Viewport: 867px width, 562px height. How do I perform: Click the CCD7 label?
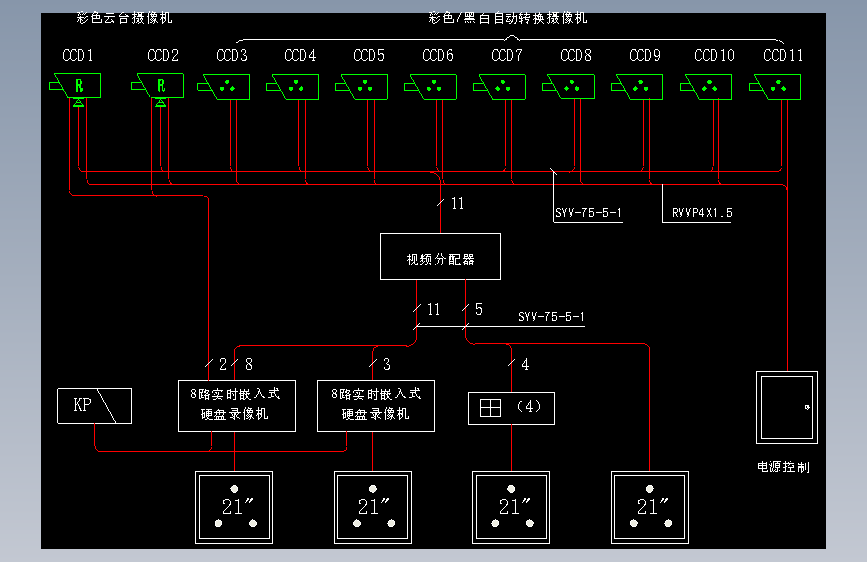(x=506, y=55)
